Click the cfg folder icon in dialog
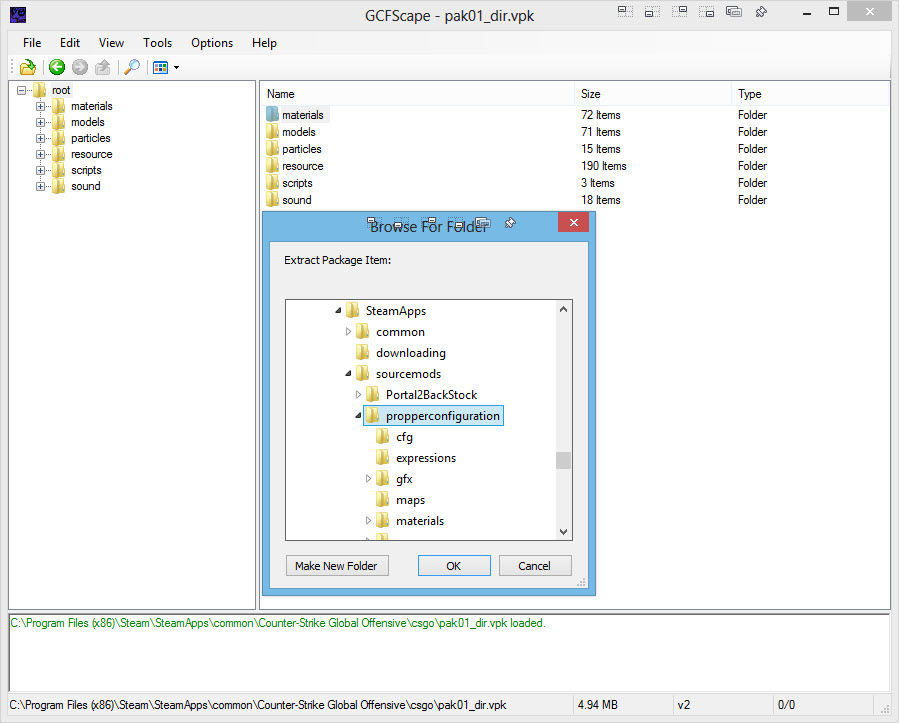The height and width of the screenshot is (723, 899). [x=382, y=436]
